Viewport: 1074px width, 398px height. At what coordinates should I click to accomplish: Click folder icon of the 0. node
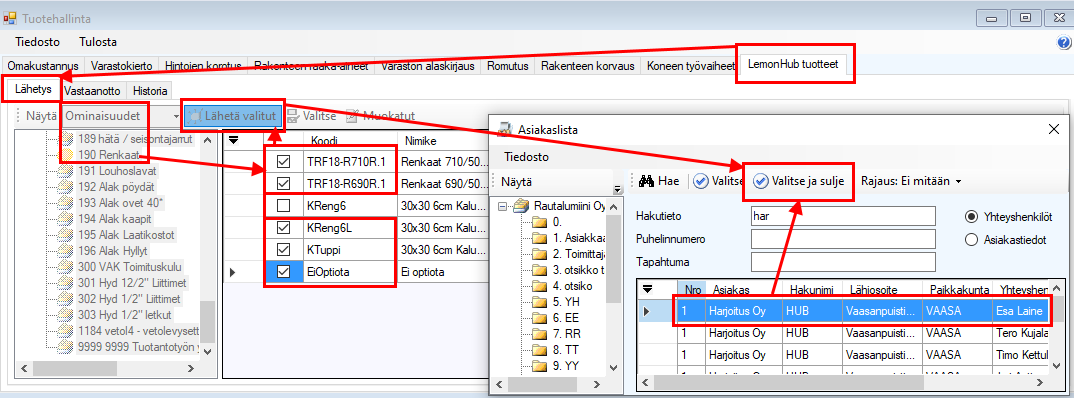coord(540,222)
